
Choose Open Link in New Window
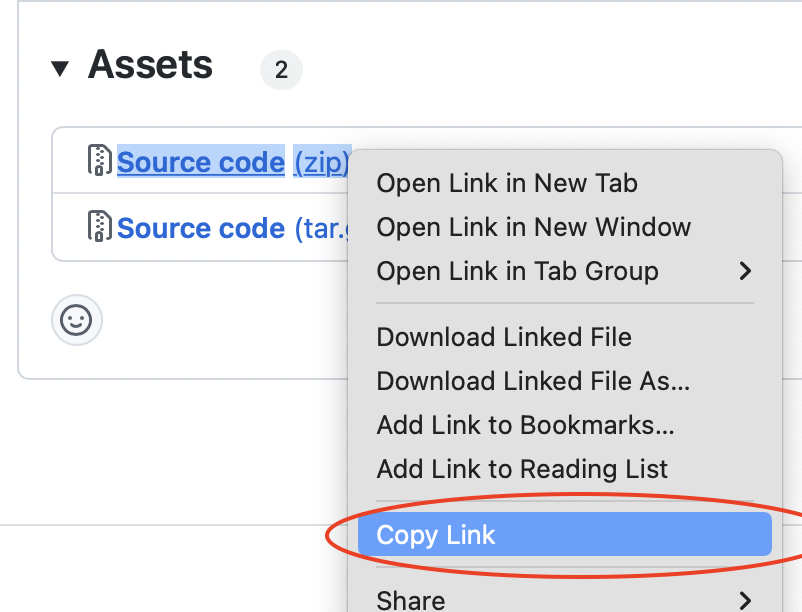click(533, 227)
